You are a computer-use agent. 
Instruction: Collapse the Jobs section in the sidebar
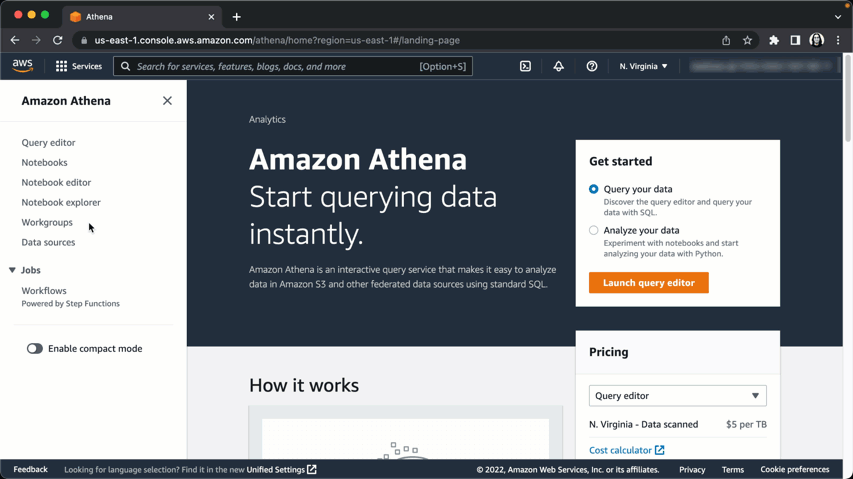[x=13, y=270]
